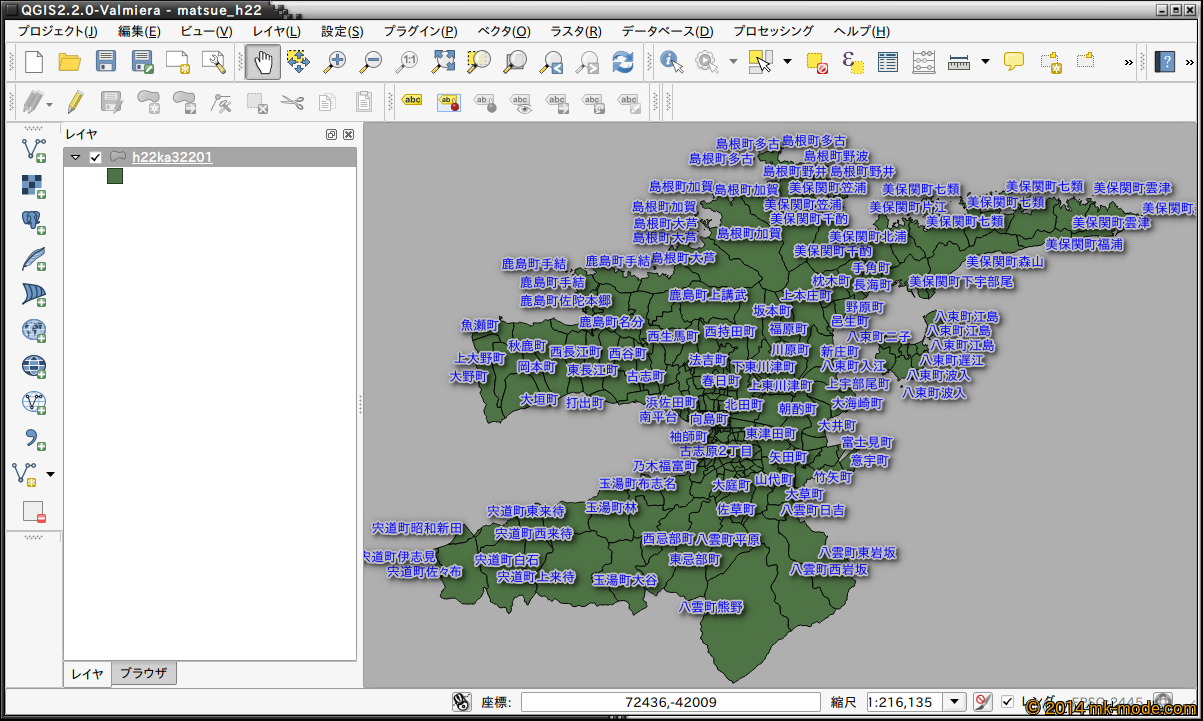Click the Add Vector Layer sidebar icon
The height and width of the screenshot is (721, 1203).
pos(34,150)
